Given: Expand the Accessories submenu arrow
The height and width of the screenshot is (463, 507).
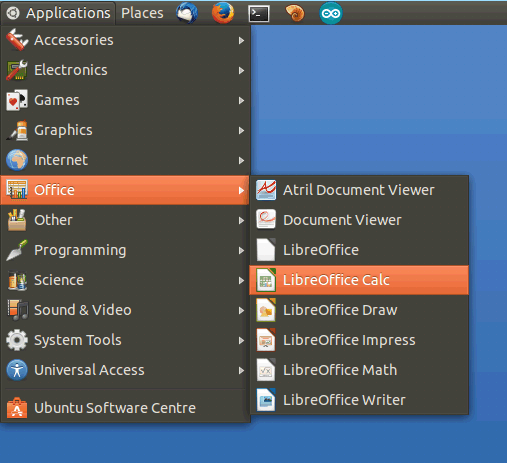Looking at the screenshot, I should (241, 41).
